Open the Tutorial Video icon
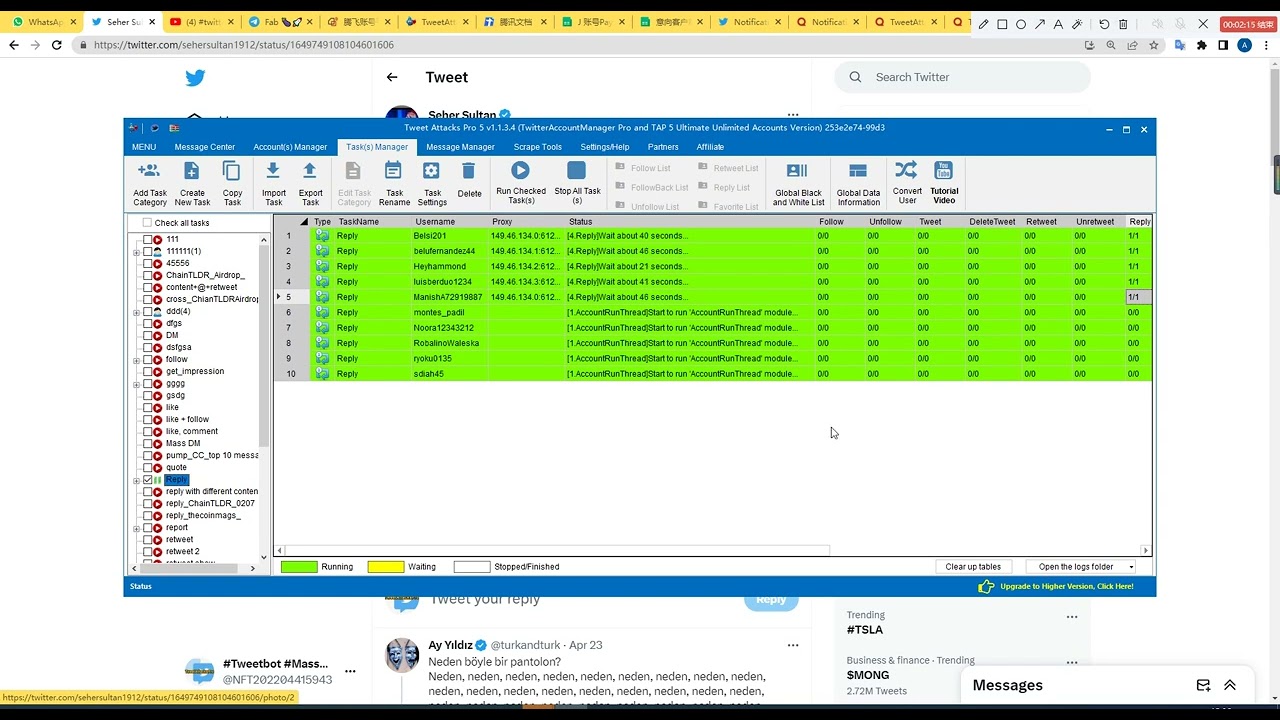The width and height of the screenshot is (1280, 720). coord(943,170)
